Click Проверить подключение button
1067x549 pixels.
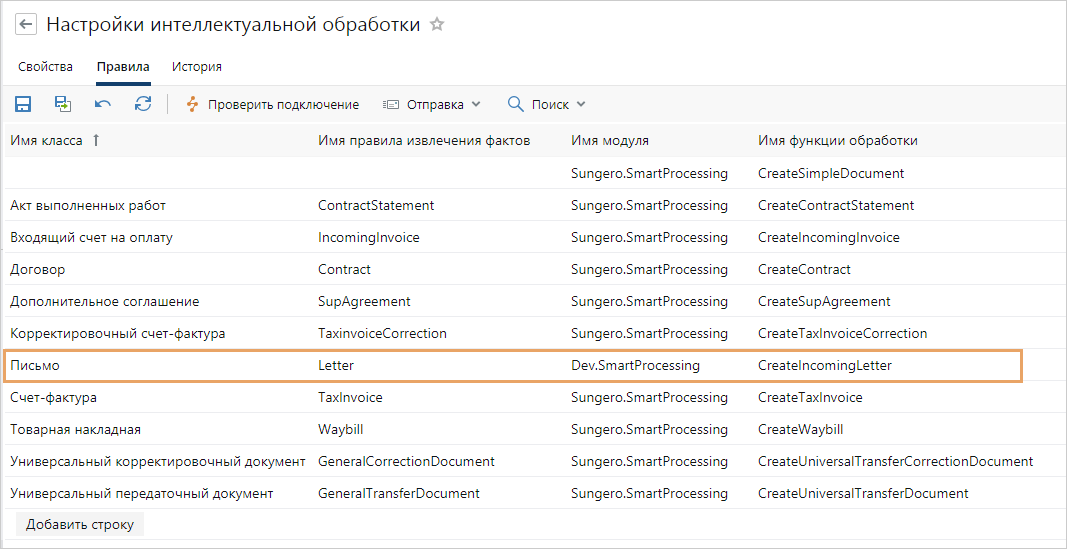coord(272,104)
